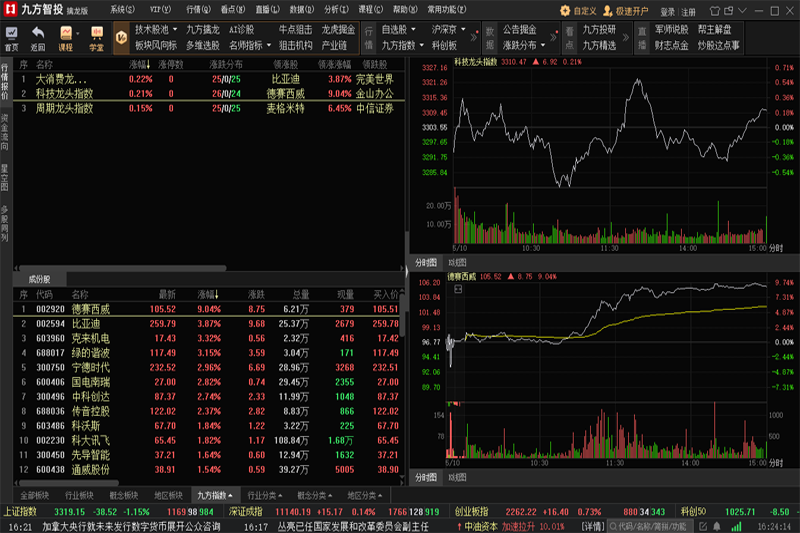Select the 资金流向 side tab

click(5, 131)
